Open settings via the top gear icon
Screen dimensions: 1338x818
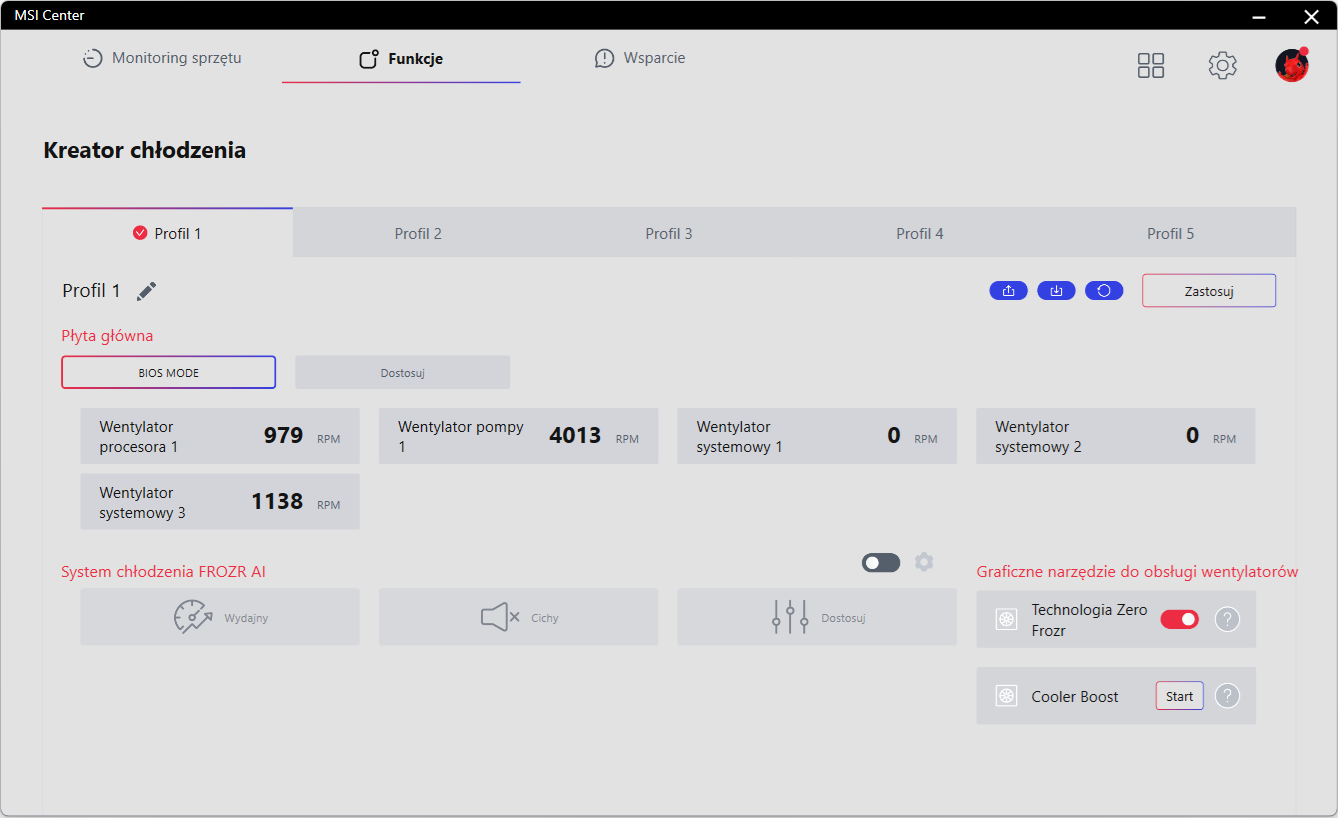(x=1222, y=66)
